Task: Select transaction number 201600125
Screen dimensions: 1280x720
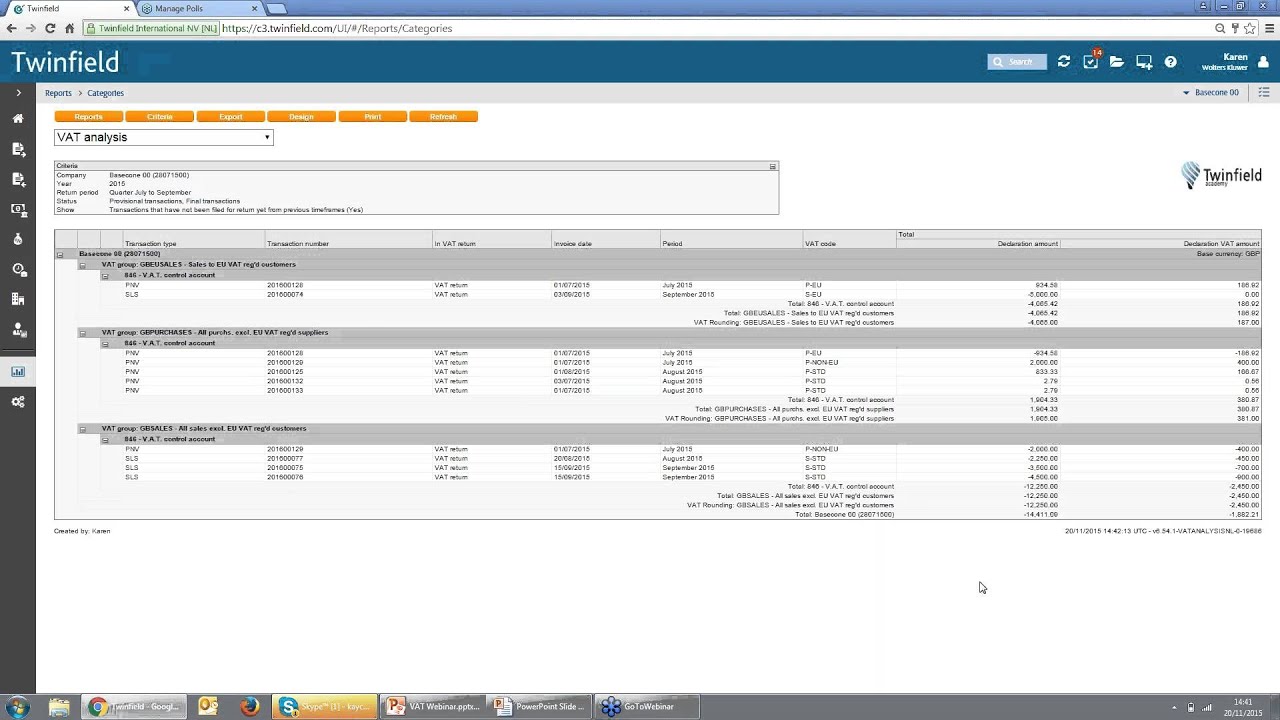Action: pos(285,372)
